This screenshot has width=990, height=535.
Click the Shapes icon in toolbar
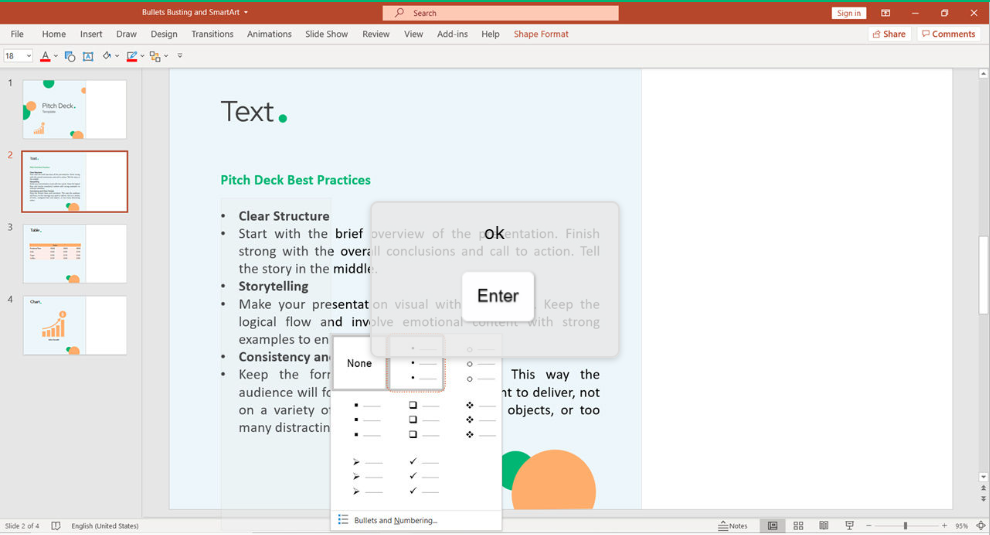tap(70, 56)
